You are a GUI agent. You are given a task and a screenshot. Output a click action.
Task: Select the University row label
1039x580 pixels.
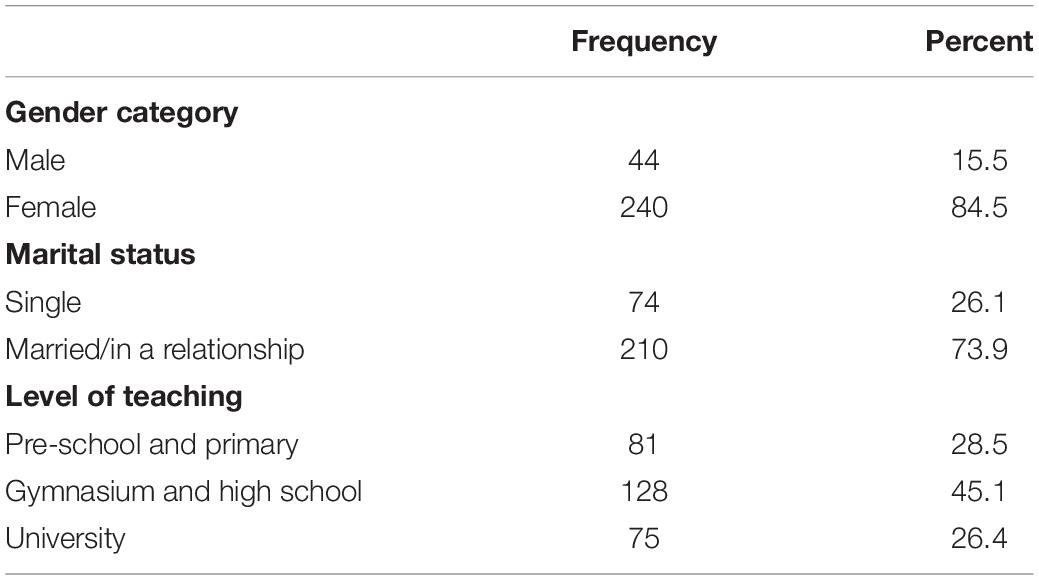coord(65,539)
